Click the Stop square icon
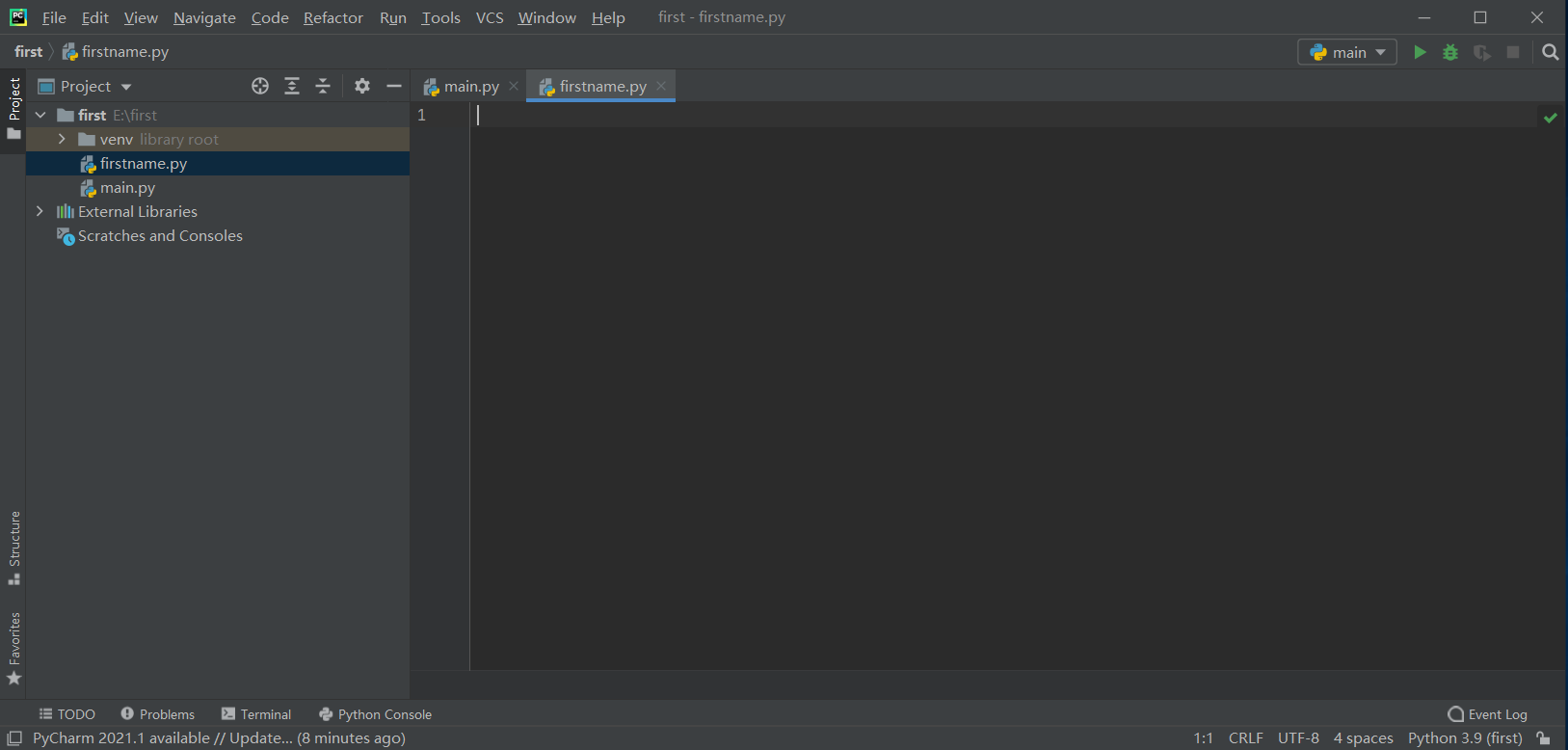The height and width of the screenshot is (750, 1568). tap(1513, 52)
